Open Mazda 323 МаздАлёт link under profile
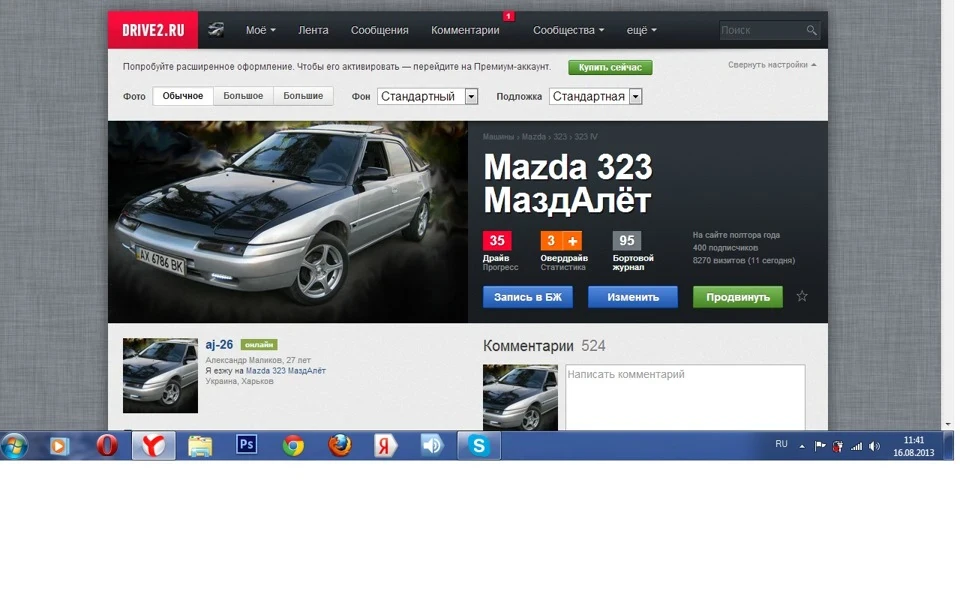Screen dimensions: 960x600 [286, 370]
